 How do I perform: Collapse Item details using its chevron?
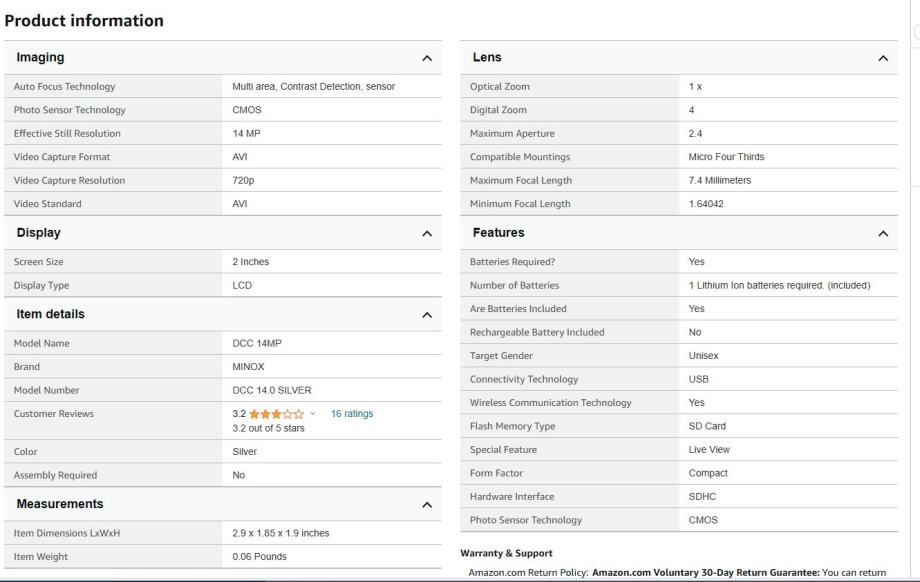[x=428, y=316]
